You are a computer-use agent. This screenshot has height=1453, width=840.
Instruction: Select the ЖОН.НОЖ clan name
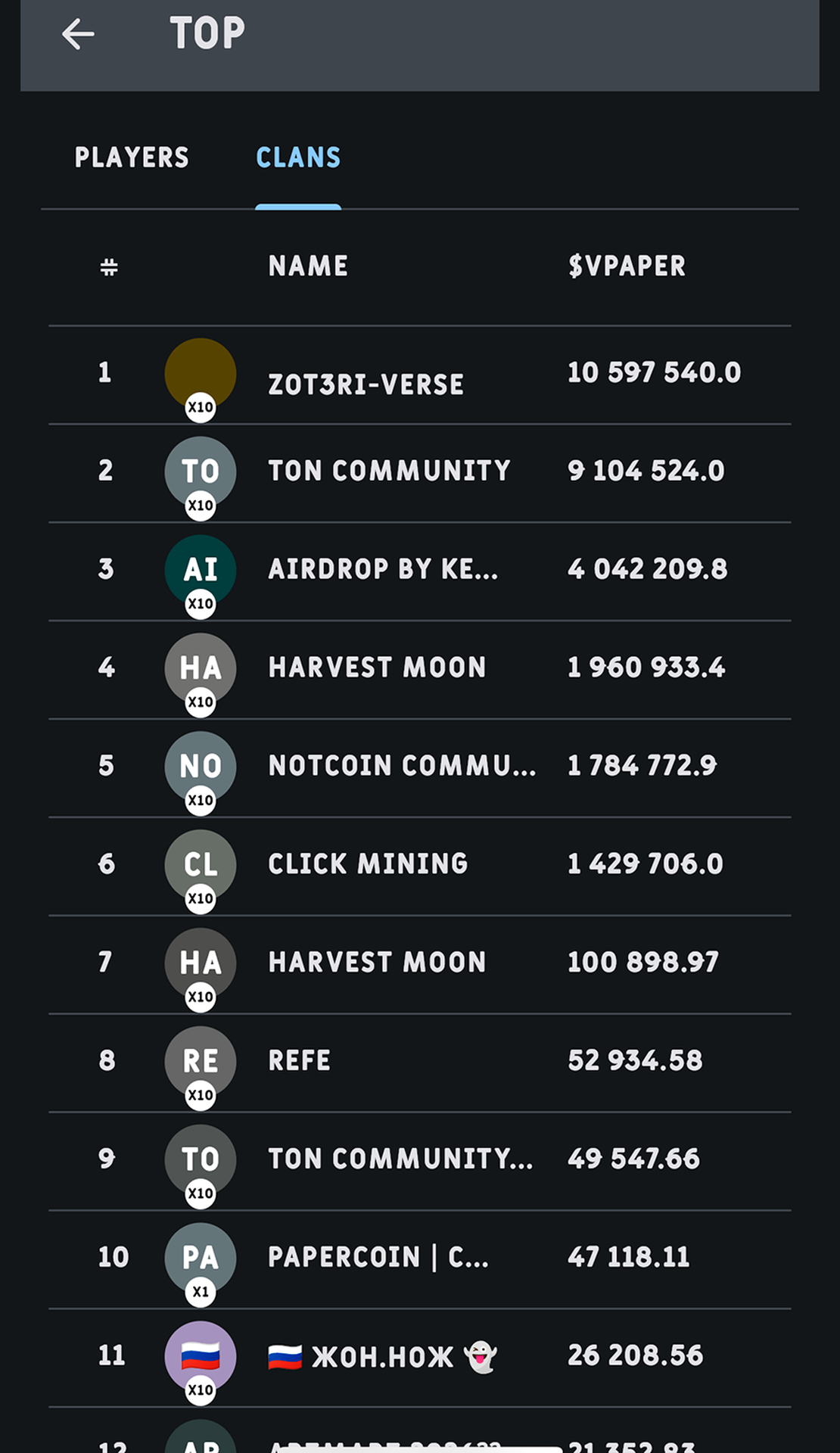point(383,1357)
